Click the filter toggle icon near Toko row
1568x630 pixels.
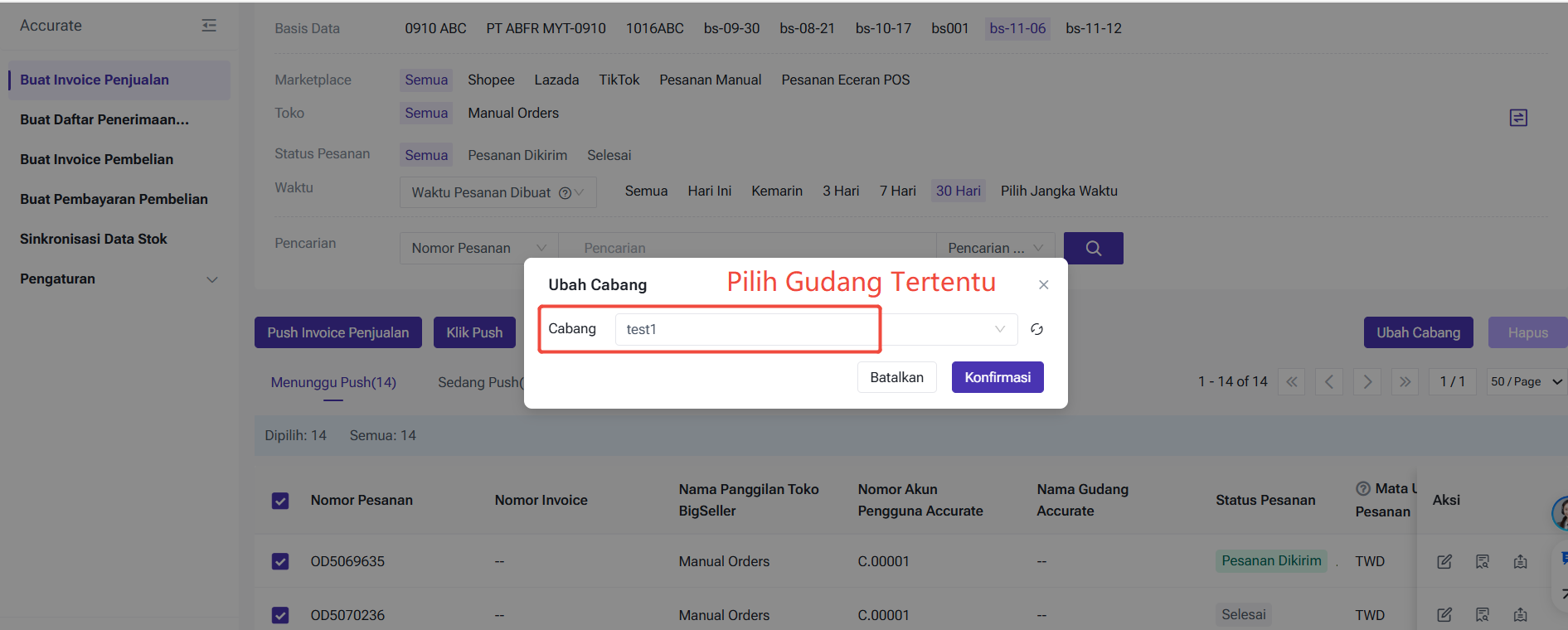click(1517, 118)
